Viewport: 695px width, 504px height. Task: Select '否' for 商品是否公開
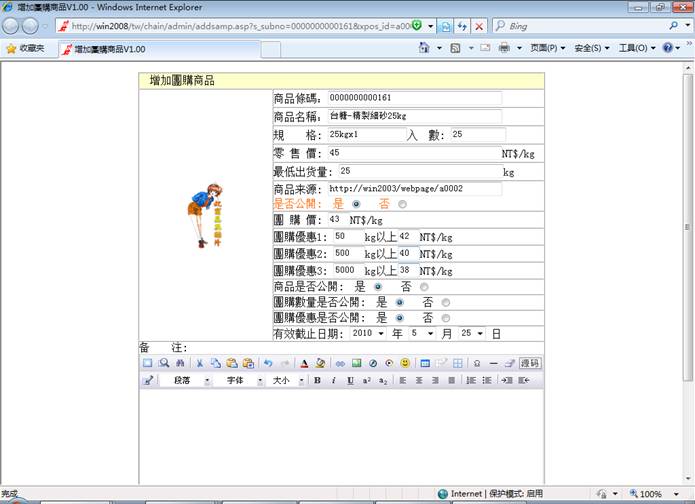pos(425,286)
